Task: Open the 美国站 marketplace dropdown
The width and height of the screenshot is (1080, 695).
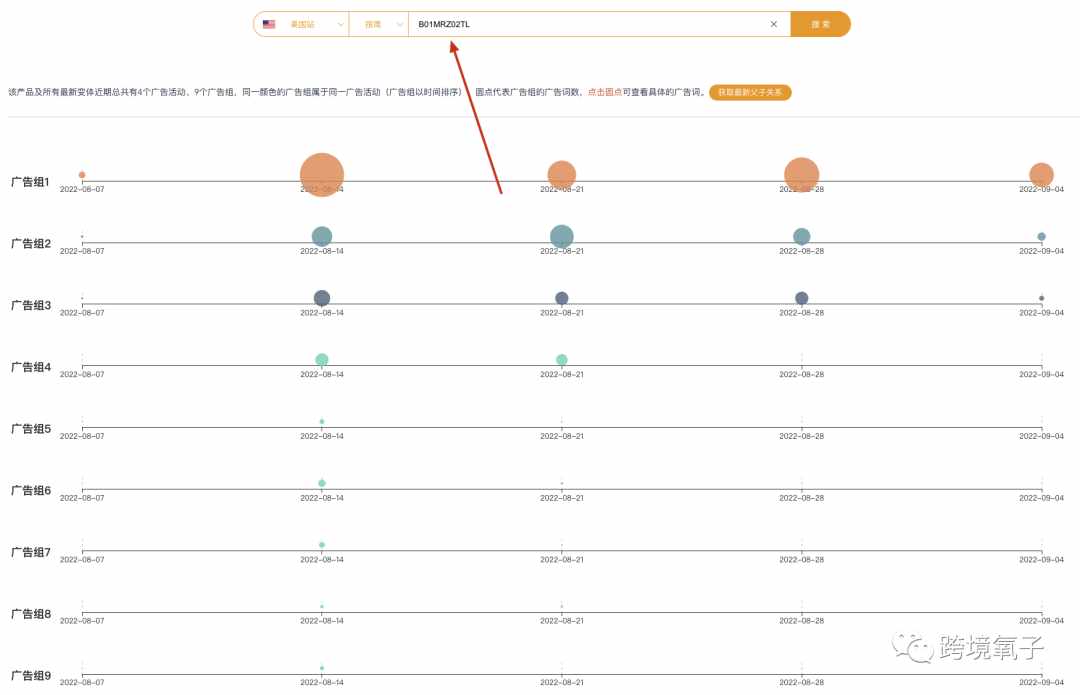Action: tap(302, 24)
